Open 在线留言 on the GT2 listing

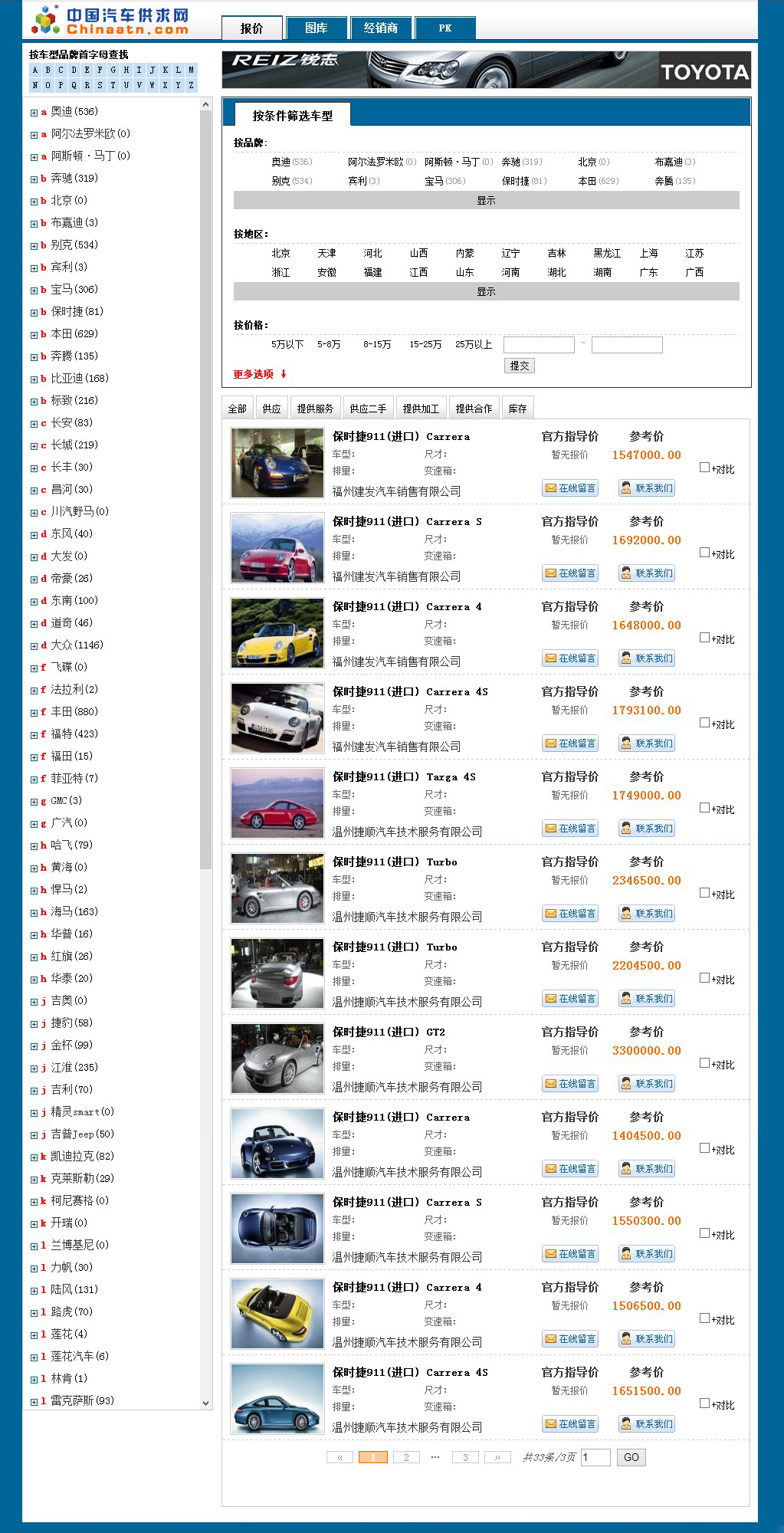click(570, 1084)
